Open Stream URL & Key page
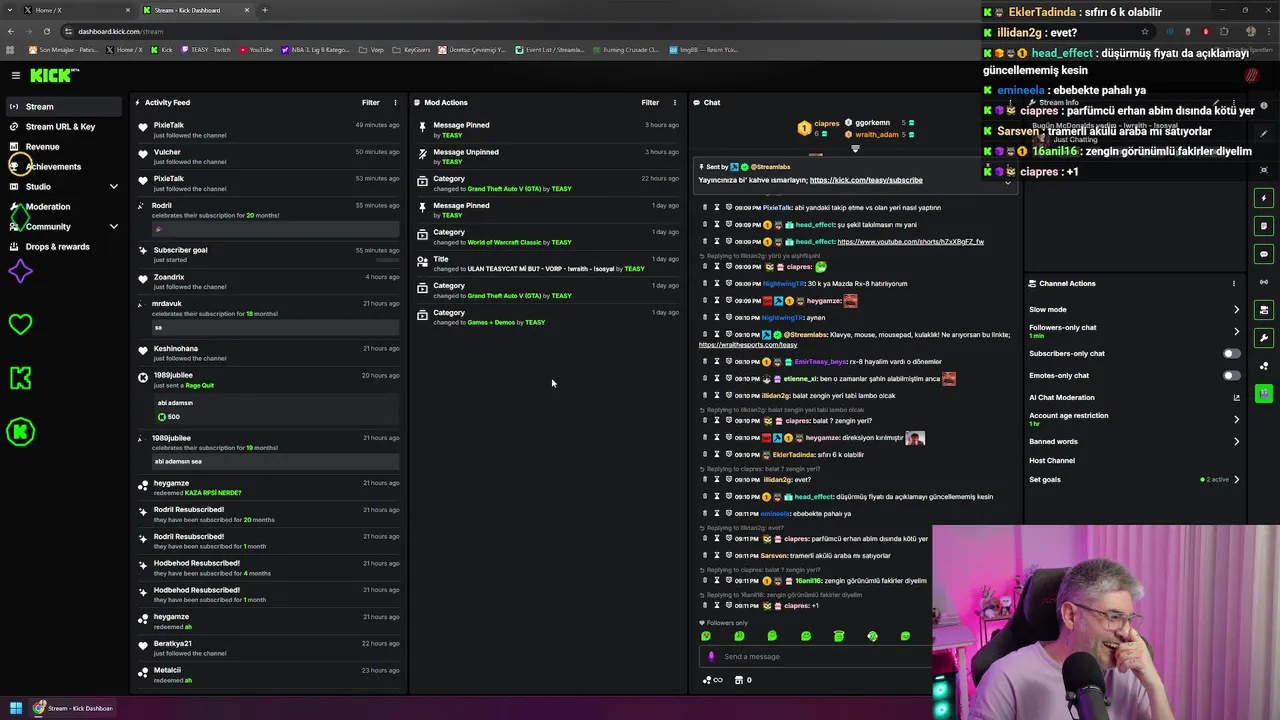The image size is (1280, 720). (60, 126)
